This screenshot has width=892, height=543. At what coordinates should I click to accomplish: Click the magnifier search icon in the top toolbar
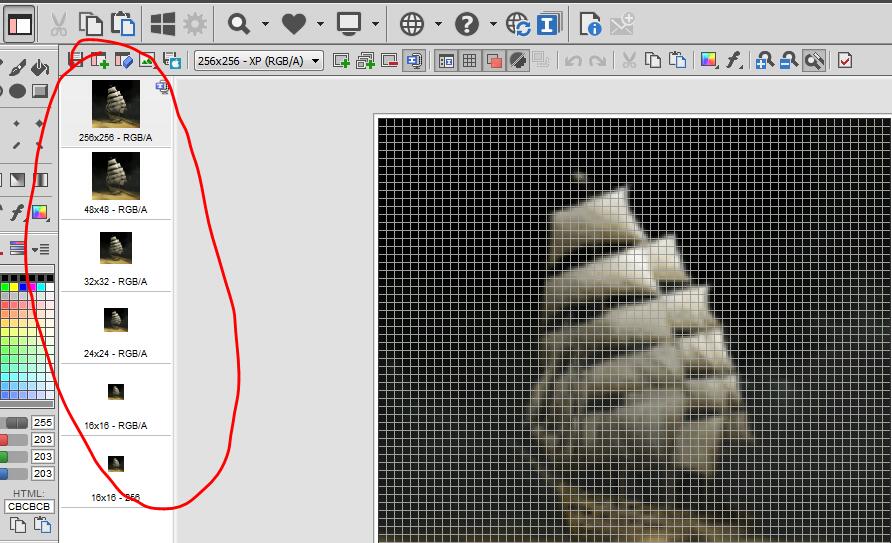click(x=238, y=24)
